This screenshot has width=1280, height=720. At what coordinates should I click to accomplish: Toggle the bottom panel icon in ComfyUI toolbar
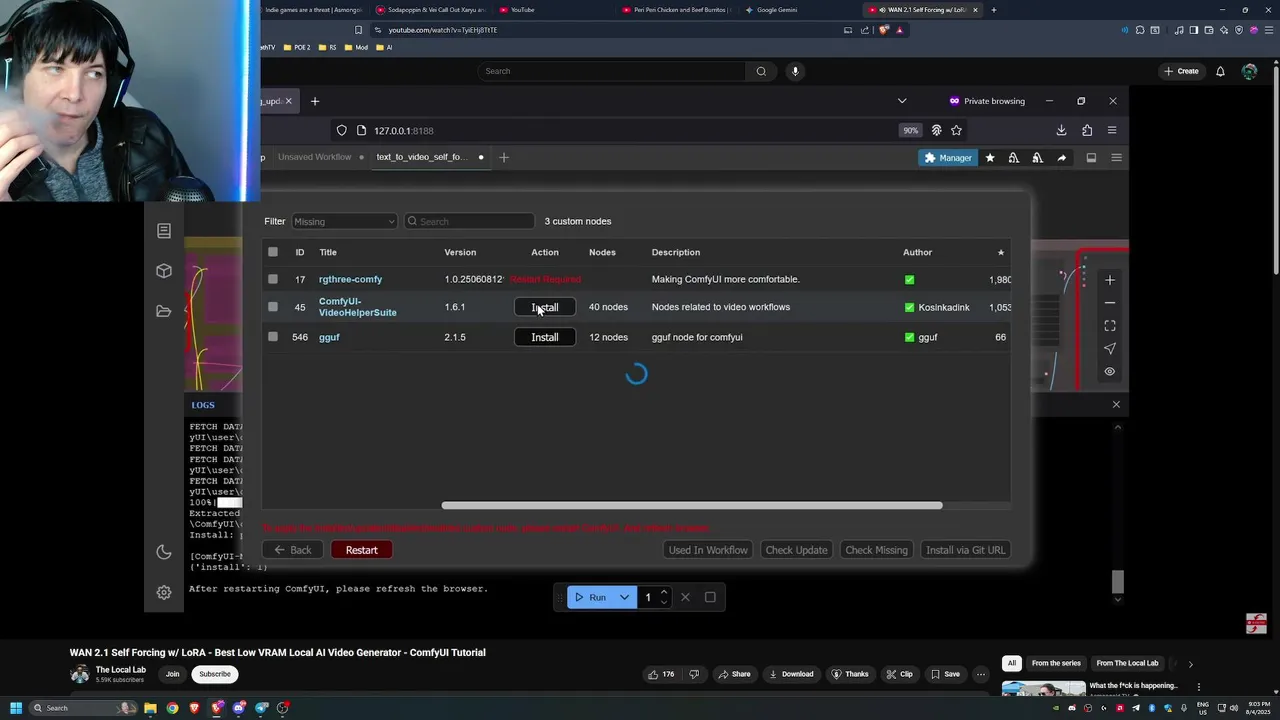tap(1091, 158)
